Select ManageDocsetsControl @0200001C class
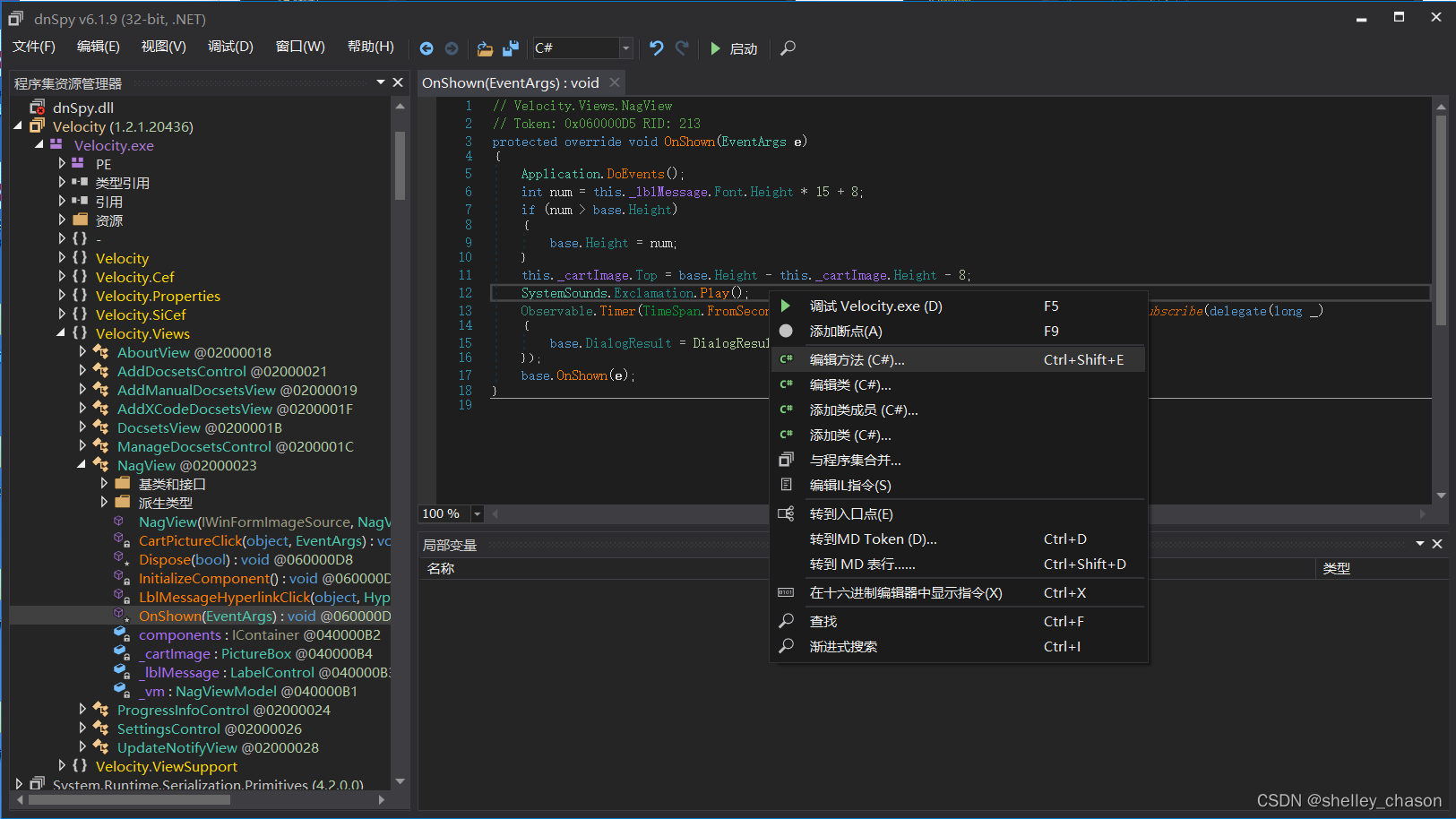The width and height of the screenshot is (1456, 819). [236, 446]
